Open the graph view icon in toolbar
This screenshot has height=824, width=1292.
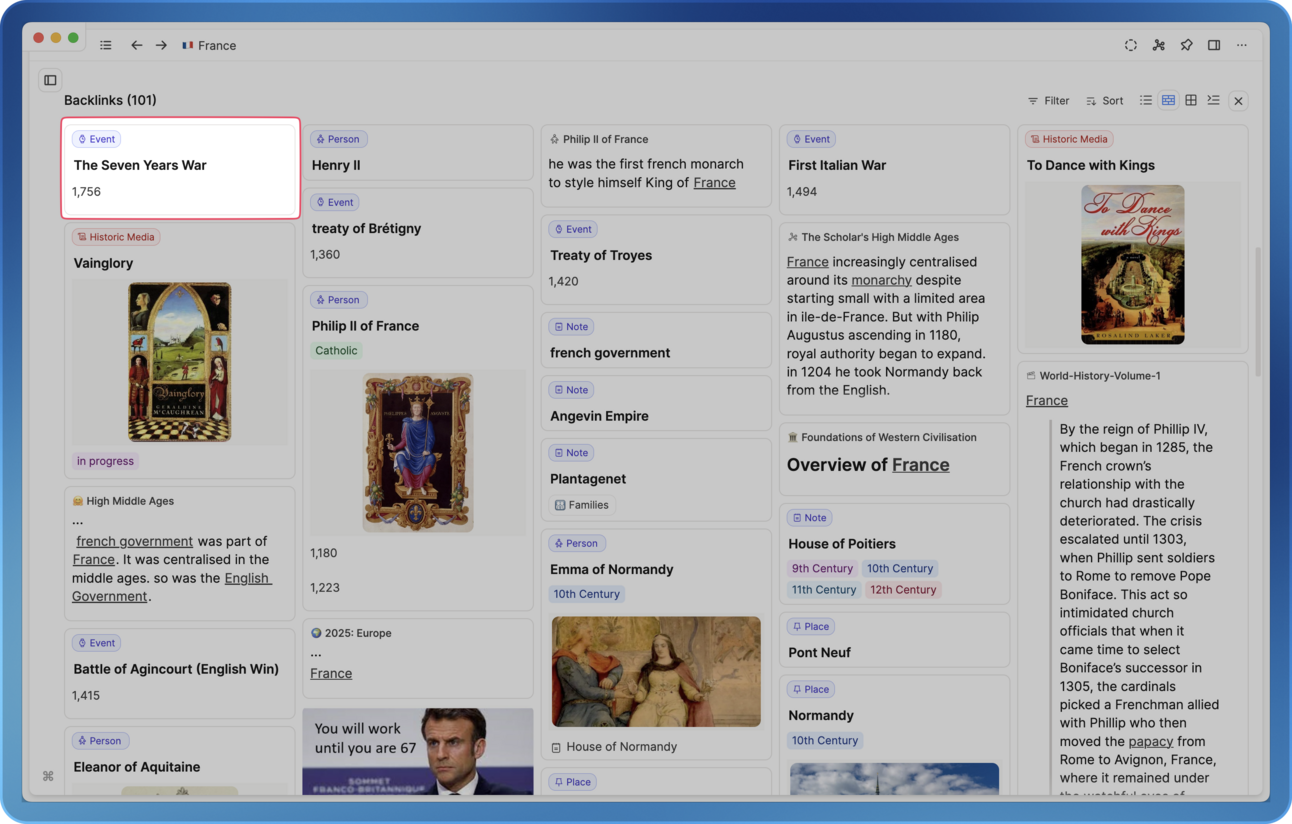(1158, 45)
